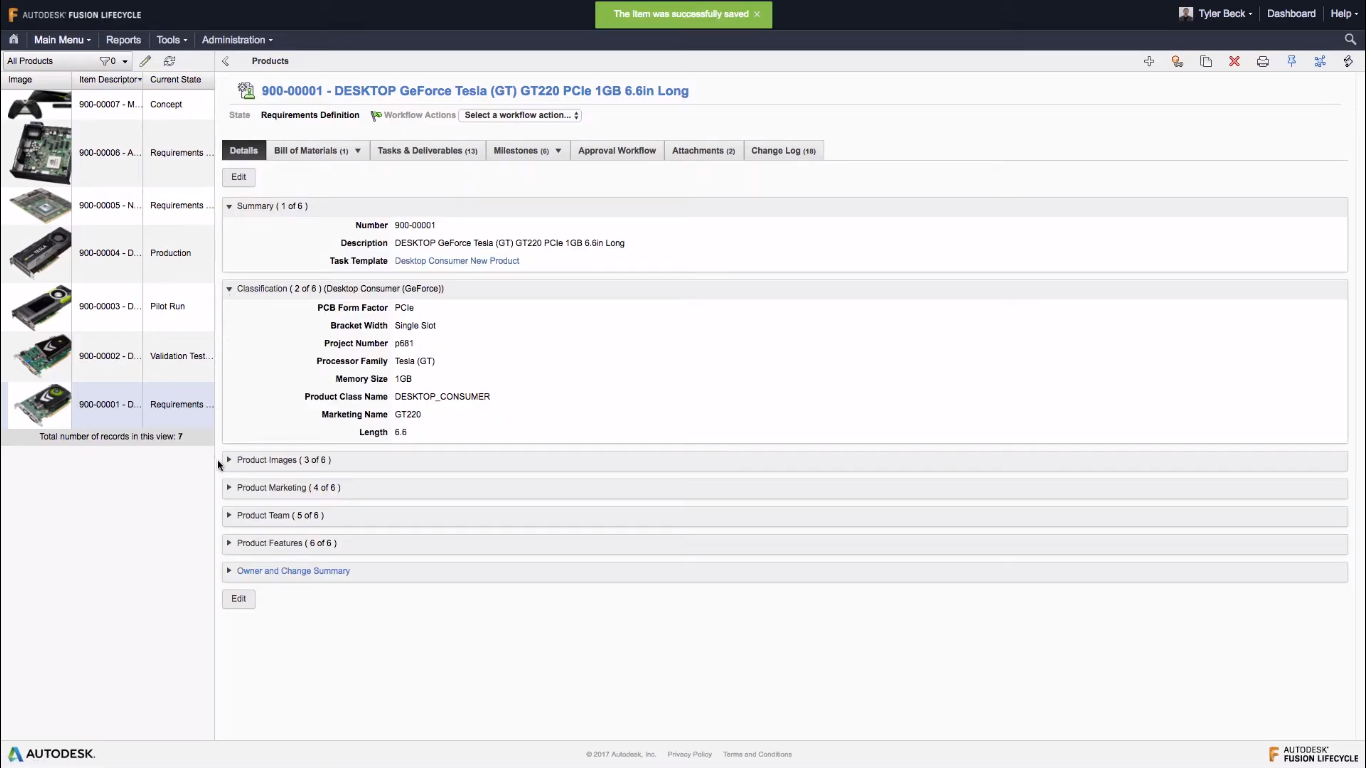The width and height of the screenshot is (1366, 768).
Task: Click the manage owner icon in the toolbar
Action: click(x=1177, y=61)
